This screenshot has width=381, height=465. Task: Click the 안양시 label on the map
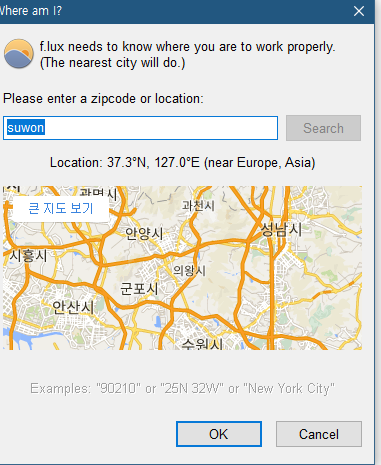click(x=144, y=233)
